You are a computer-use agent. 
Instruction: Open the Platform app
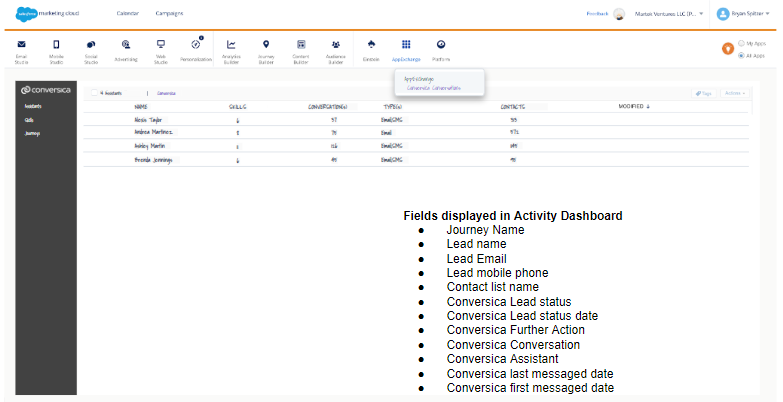tap(441, 50)
